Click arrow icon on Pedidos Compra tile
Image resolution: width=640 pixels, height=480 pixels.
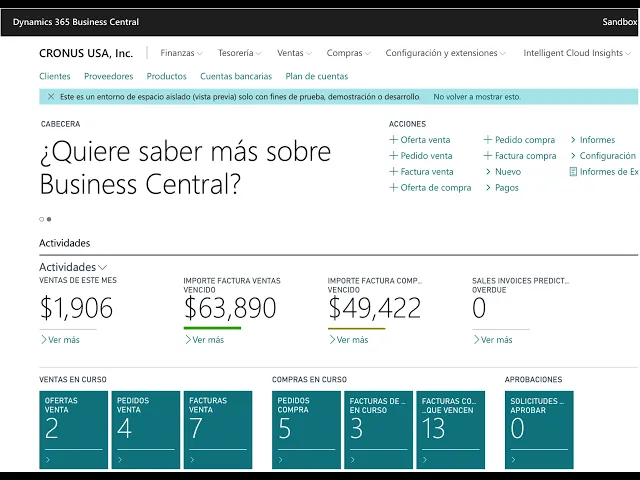point(280,460)
